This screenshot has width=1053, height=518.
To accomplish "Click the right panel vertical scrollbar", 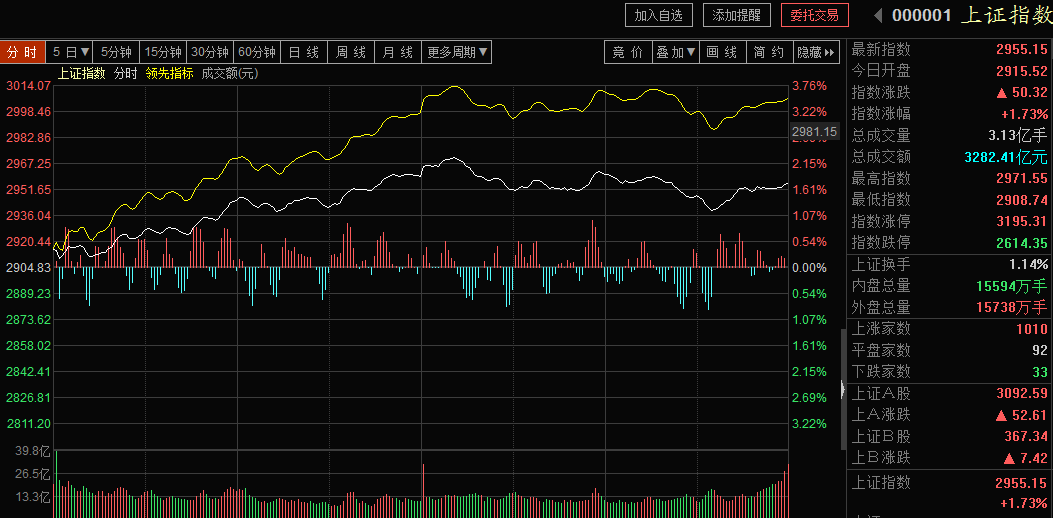I will [843, 390].
